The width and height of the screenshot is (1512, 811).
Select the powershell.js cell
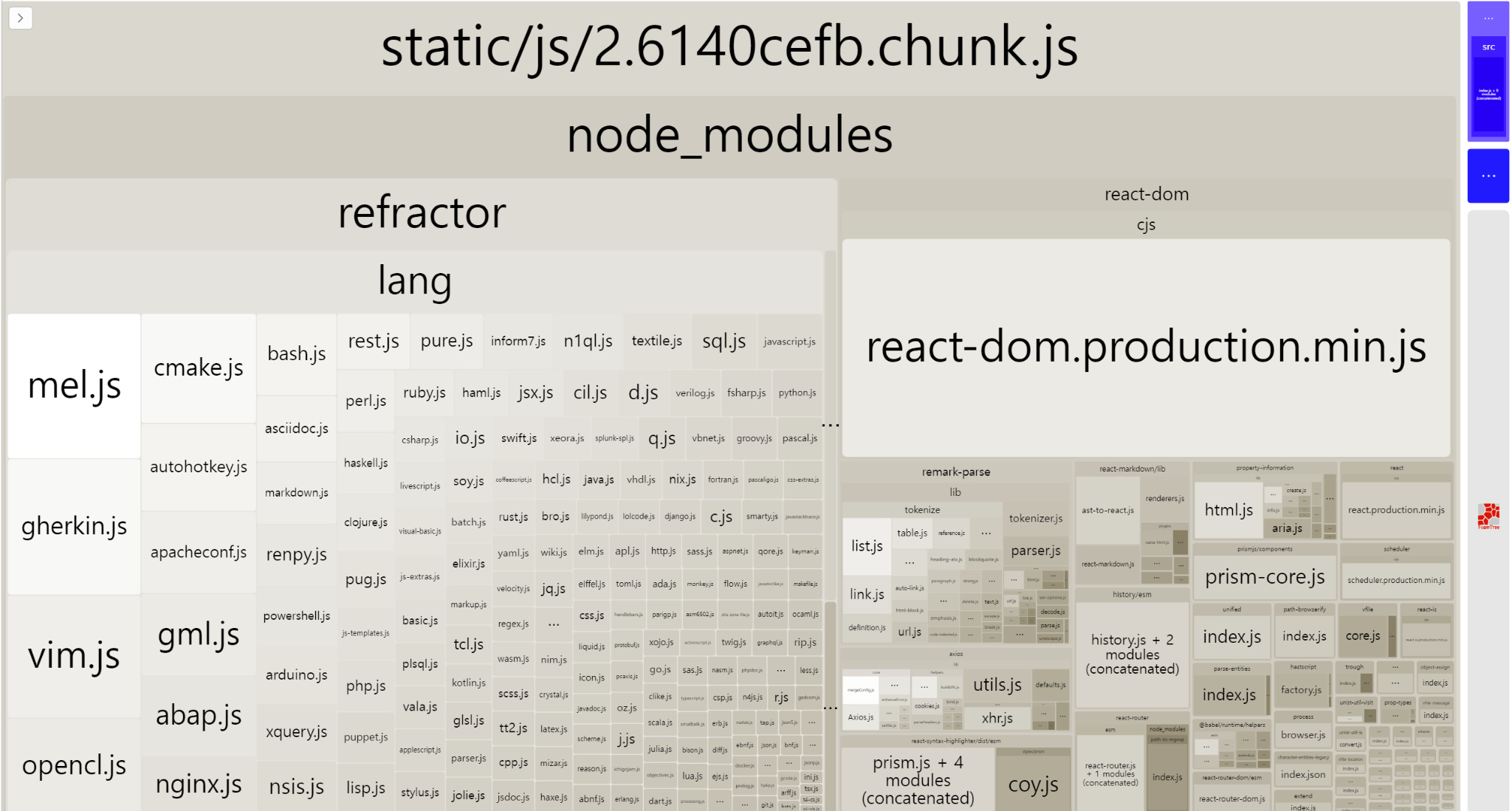(x=297, y=616)
